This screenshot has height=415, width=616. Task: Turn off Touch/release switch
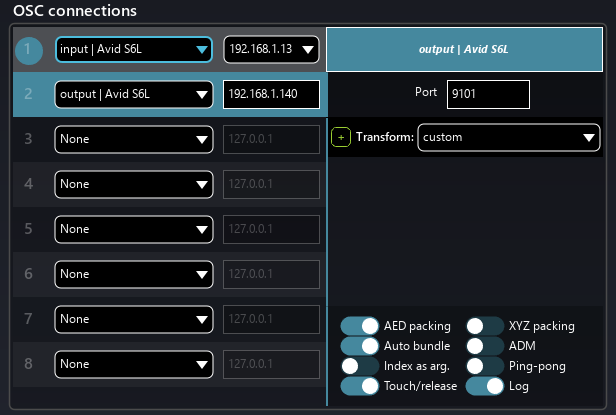click(x=360, y=386)
